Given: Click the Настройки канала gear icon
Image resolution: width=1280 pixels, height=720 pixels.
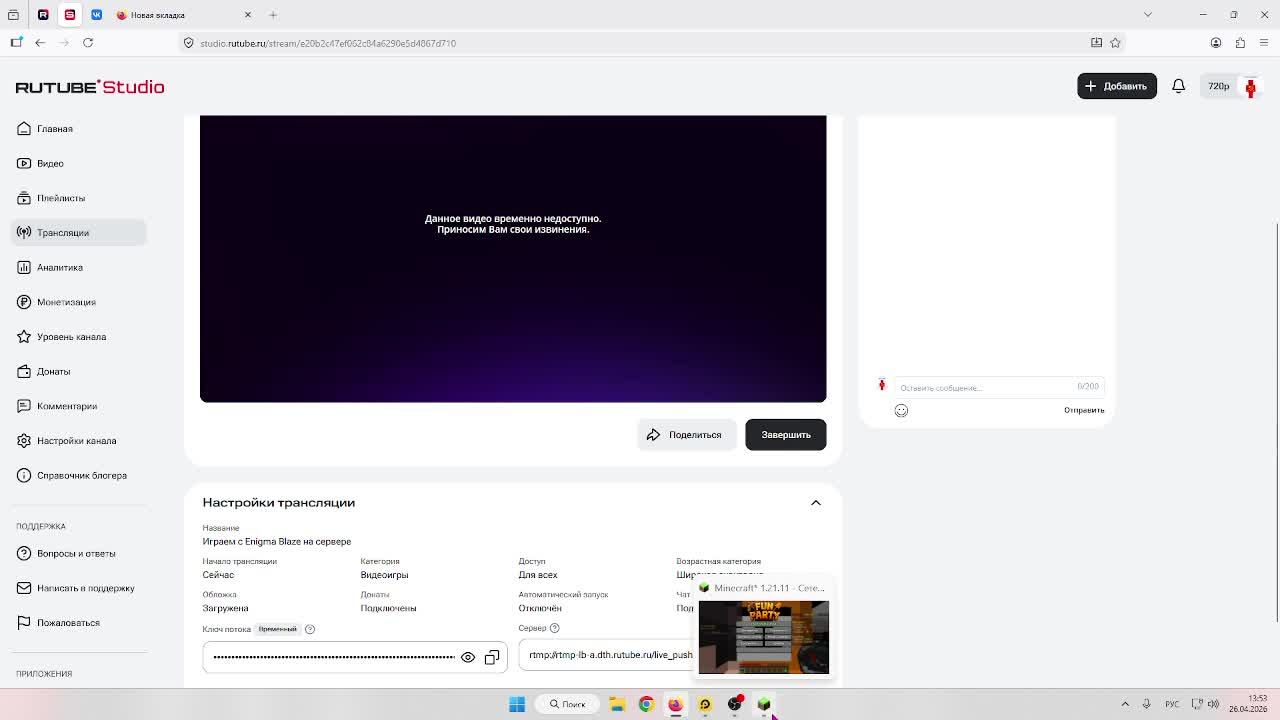Looking at the screenshot, I should (x=24, y=441).
